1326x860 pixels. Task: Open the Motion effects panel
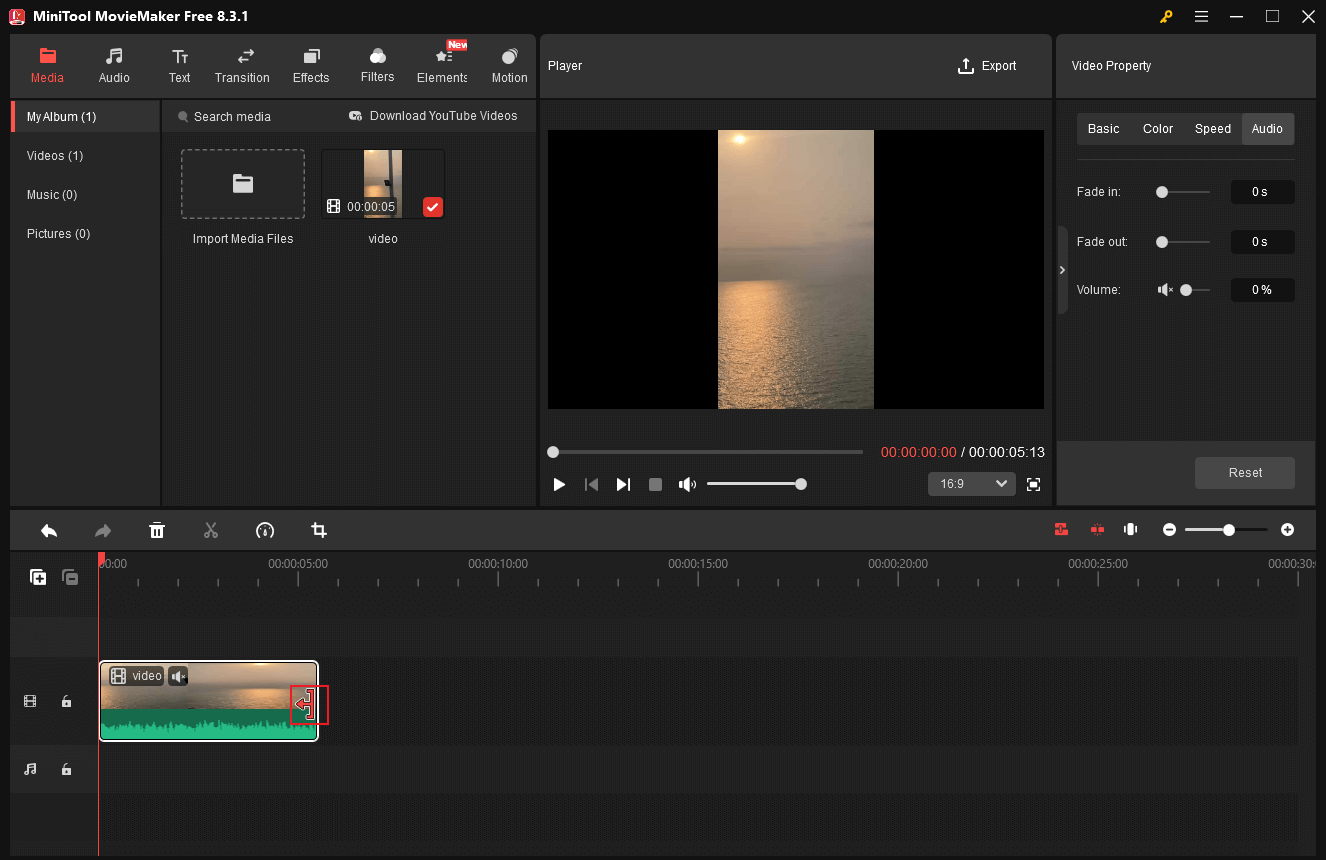pyautogui.click(x=509, y=65)
